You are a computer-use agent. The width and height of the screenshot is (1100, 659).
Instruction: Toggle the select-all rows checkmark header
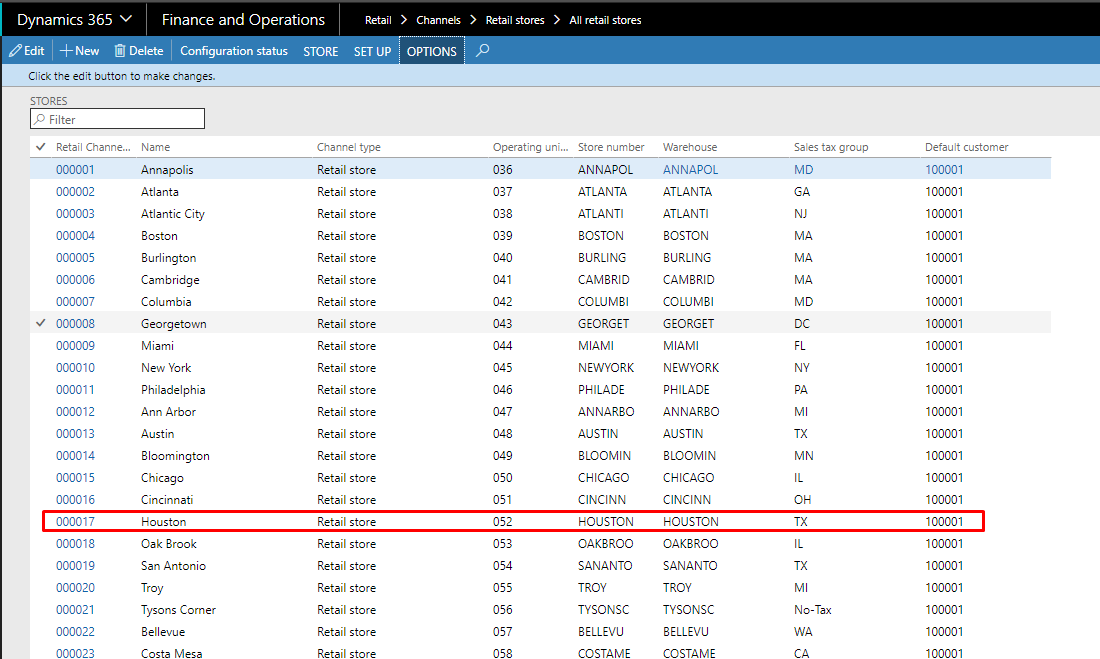coord(41,147)
